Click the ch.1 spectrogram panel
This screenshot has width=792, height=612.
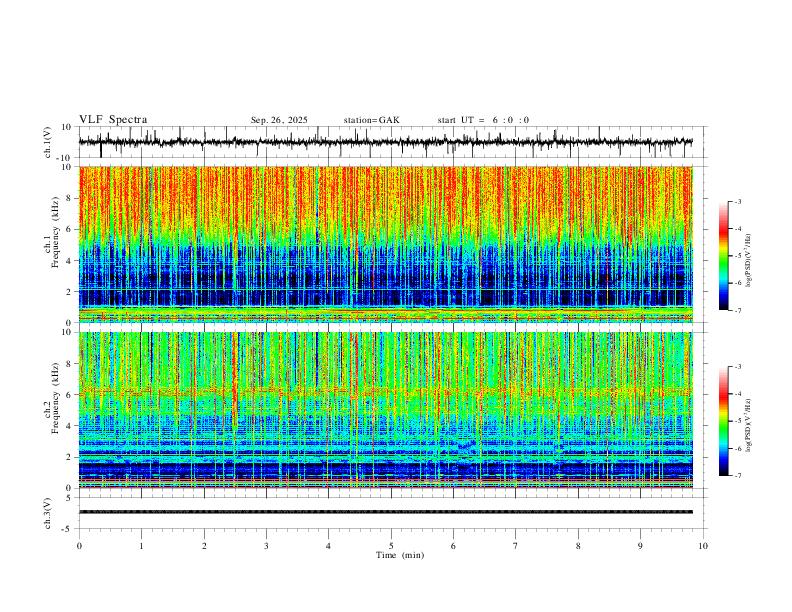(386, 244)
